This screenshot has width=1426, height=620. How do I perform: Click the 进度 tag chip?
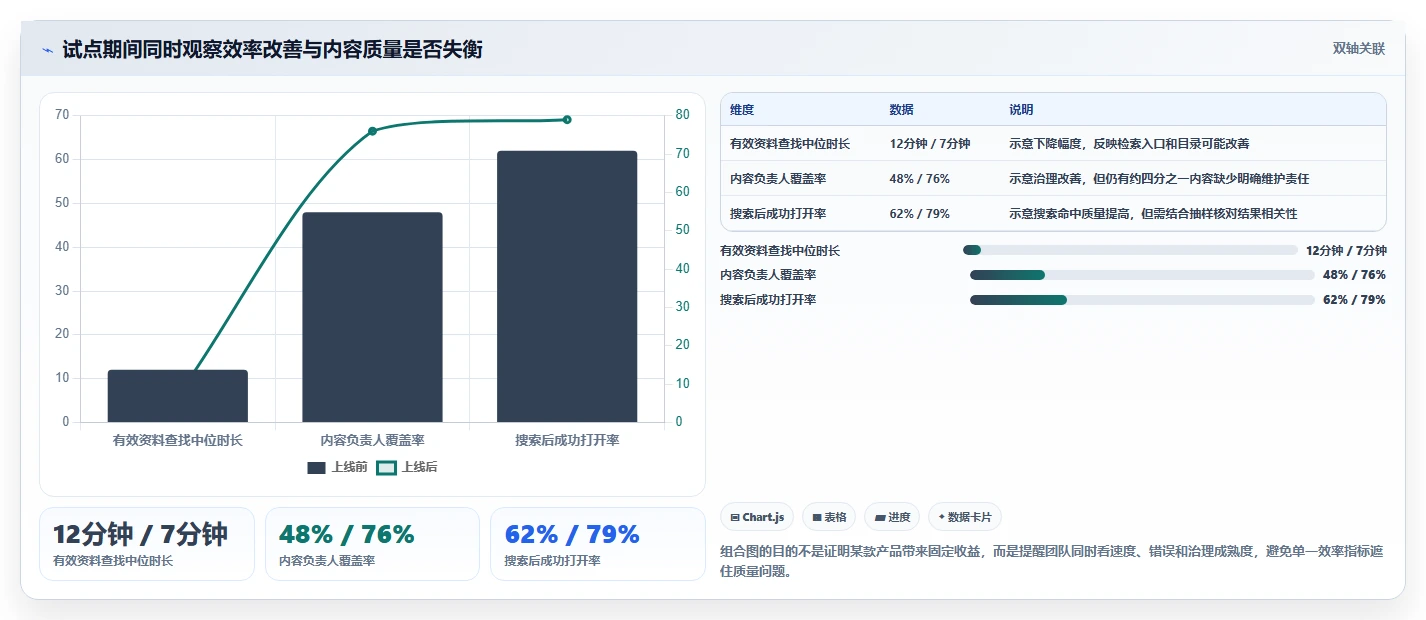click(892, 517)
